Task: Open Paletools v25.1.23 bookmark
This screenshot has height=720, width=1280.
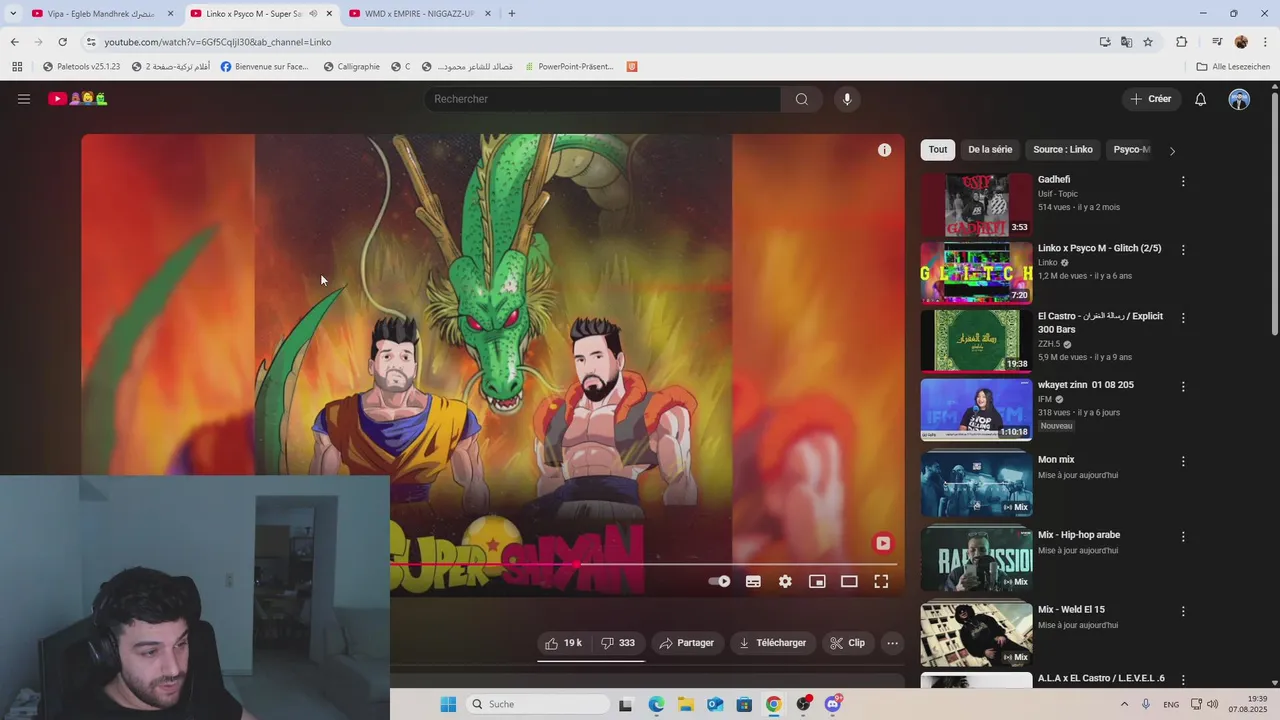Action: click(81, 66)
